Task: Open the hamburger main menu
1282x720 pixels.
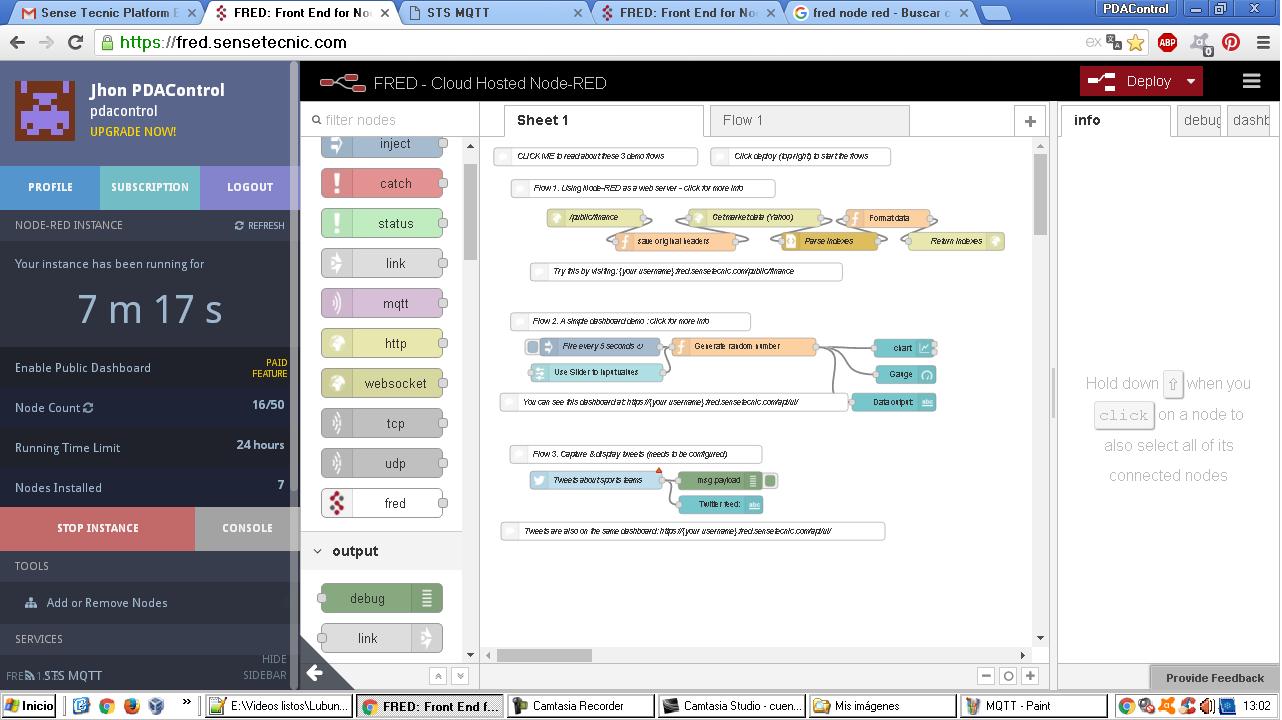Action: (1251, 82)
